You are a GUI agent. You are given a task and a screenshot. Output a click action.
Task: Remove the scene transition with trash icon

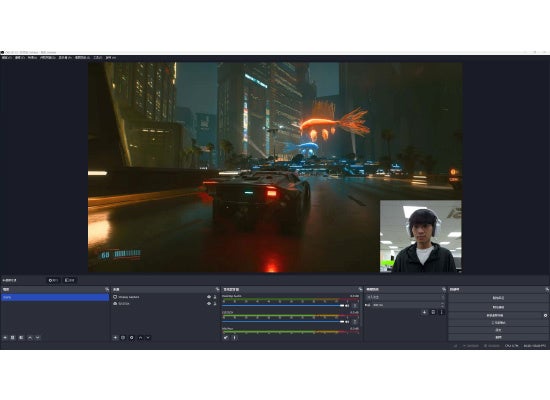pos(433,312)
